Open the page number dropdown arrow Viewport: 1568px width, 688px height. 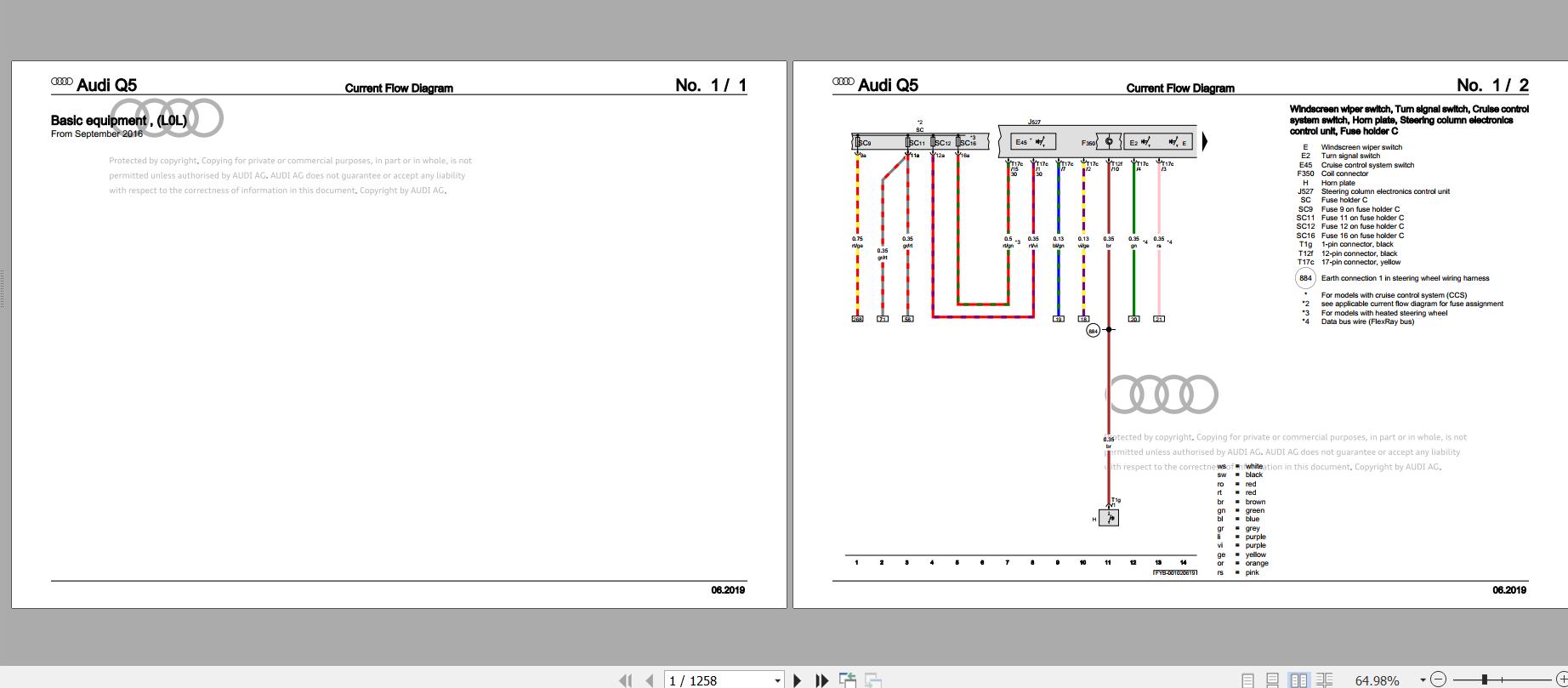pyautogui.click(x=777, y=680)
